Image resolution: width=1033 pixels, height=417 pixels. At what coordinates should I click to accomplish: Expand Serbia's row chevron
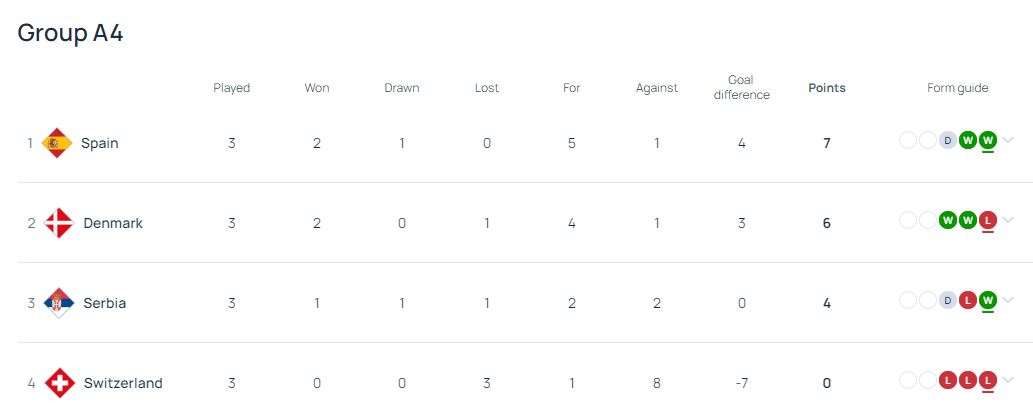click(x=1008, y=300)
